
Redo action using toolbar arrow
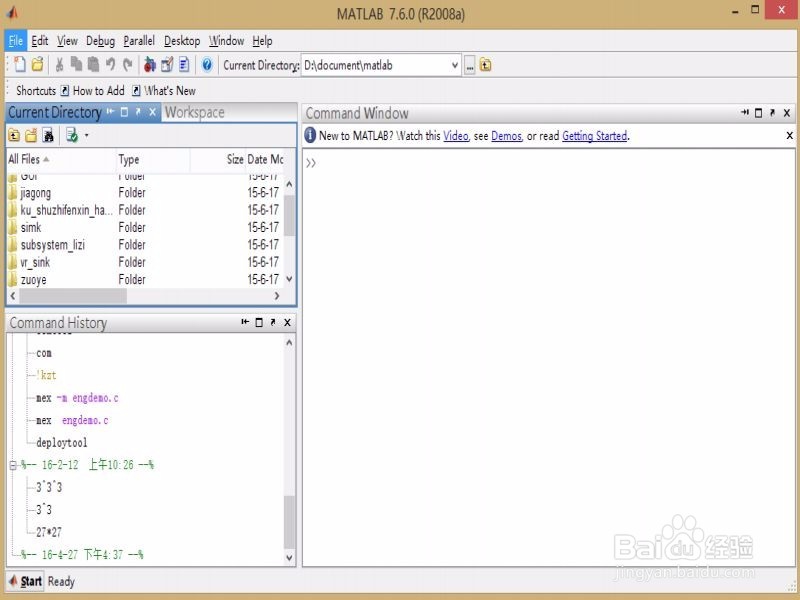[x=128, y=65]
